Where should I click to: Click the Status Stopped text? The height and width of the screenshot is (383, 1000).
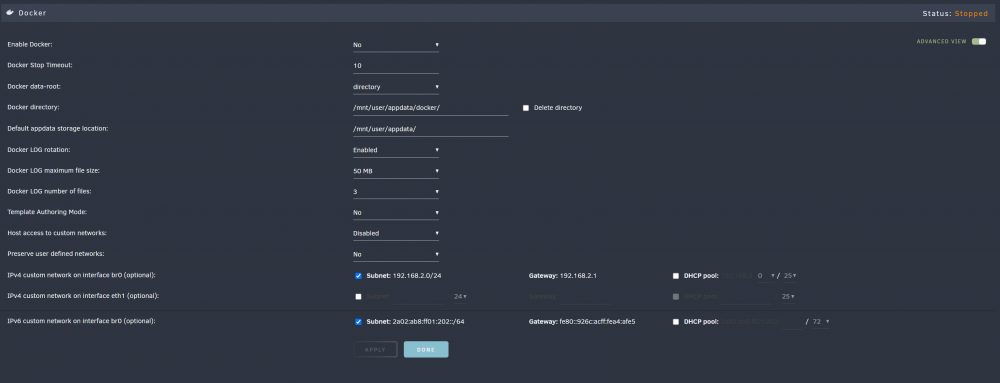pyautogui.click(x=955, y=13)
